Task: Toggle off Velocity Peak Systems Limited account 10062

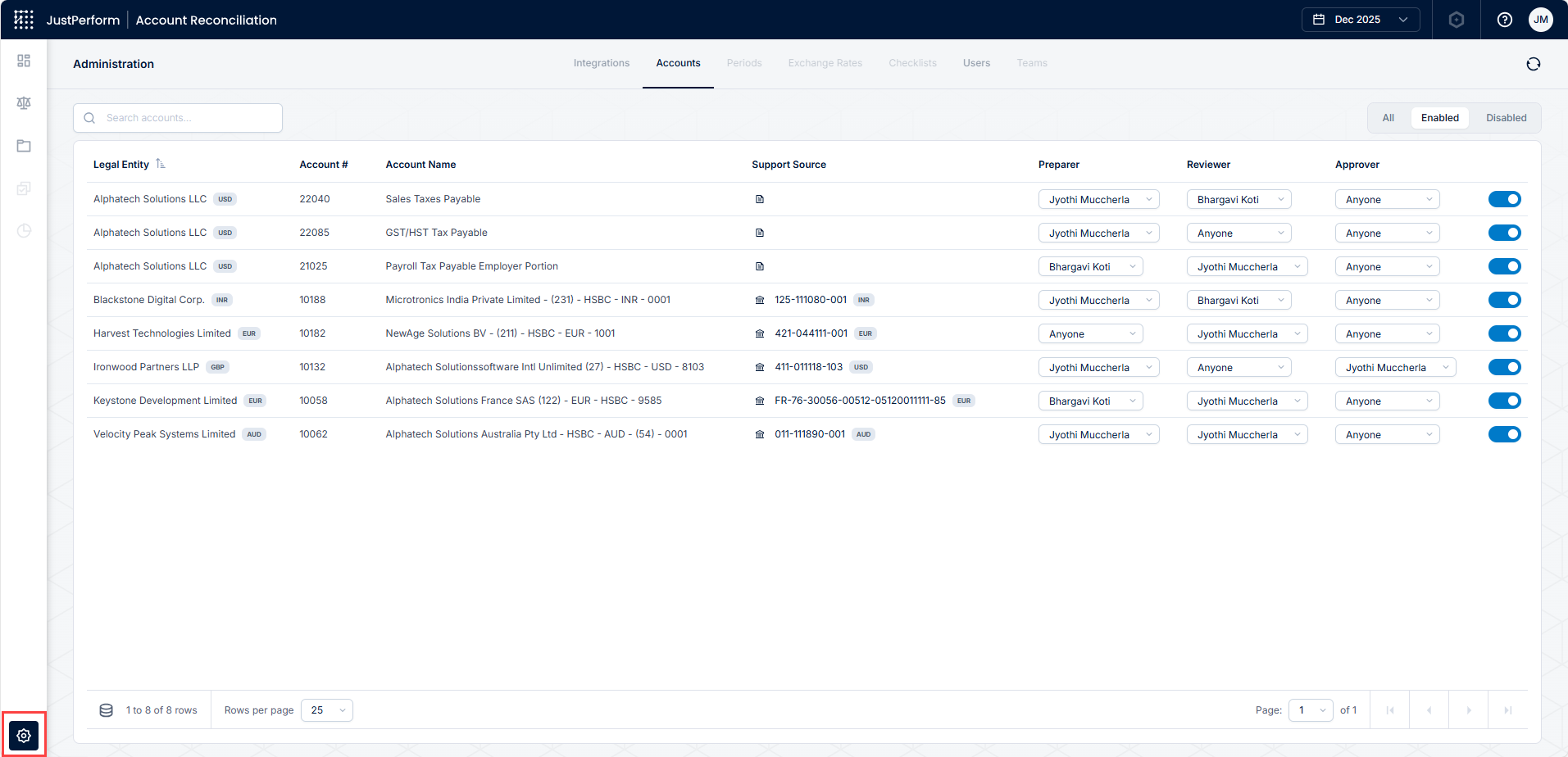Action: (x=1505, y=434)
